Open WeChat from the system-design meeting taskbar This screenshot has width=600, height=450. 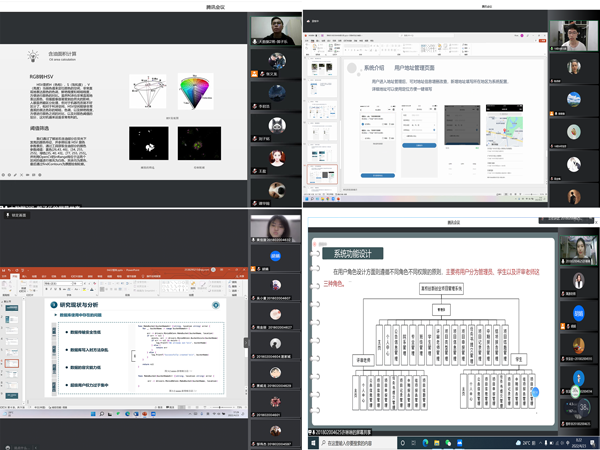[448, 443]
